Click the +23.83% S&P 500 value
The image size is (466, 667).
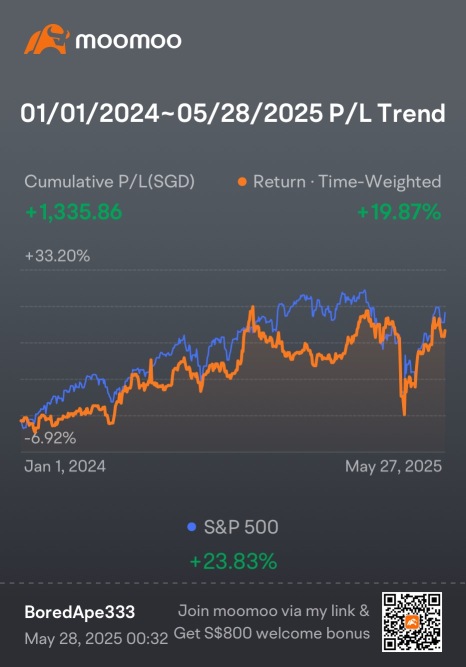tap(233, 562)
